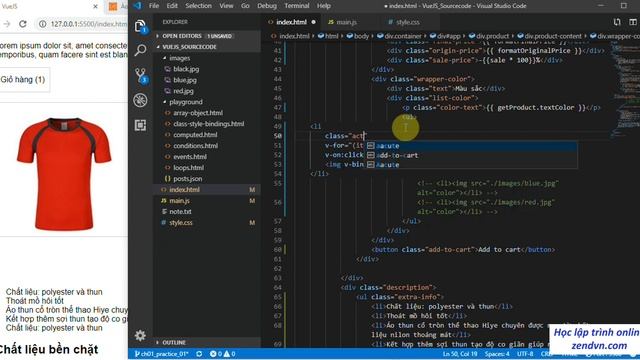The height and width of the screenshot is (360, 640).
Task: Open the Manage gear icon
Action: (x=140, y=336)
